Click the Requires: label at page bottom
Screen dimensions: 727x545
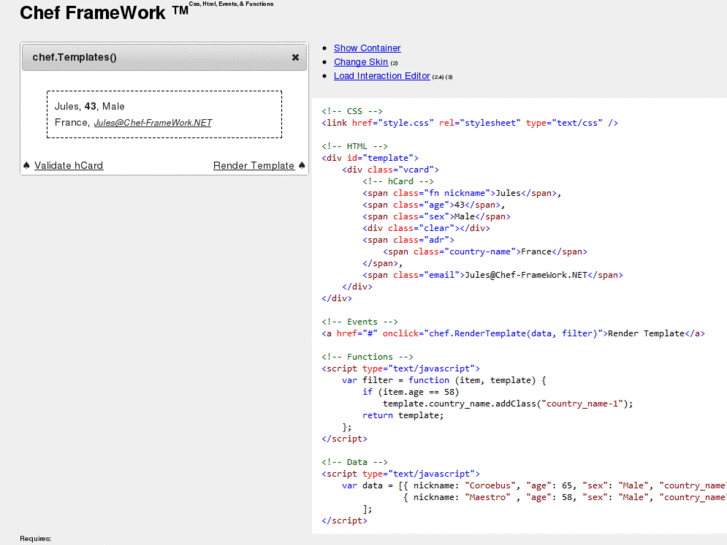coord(36,538)
